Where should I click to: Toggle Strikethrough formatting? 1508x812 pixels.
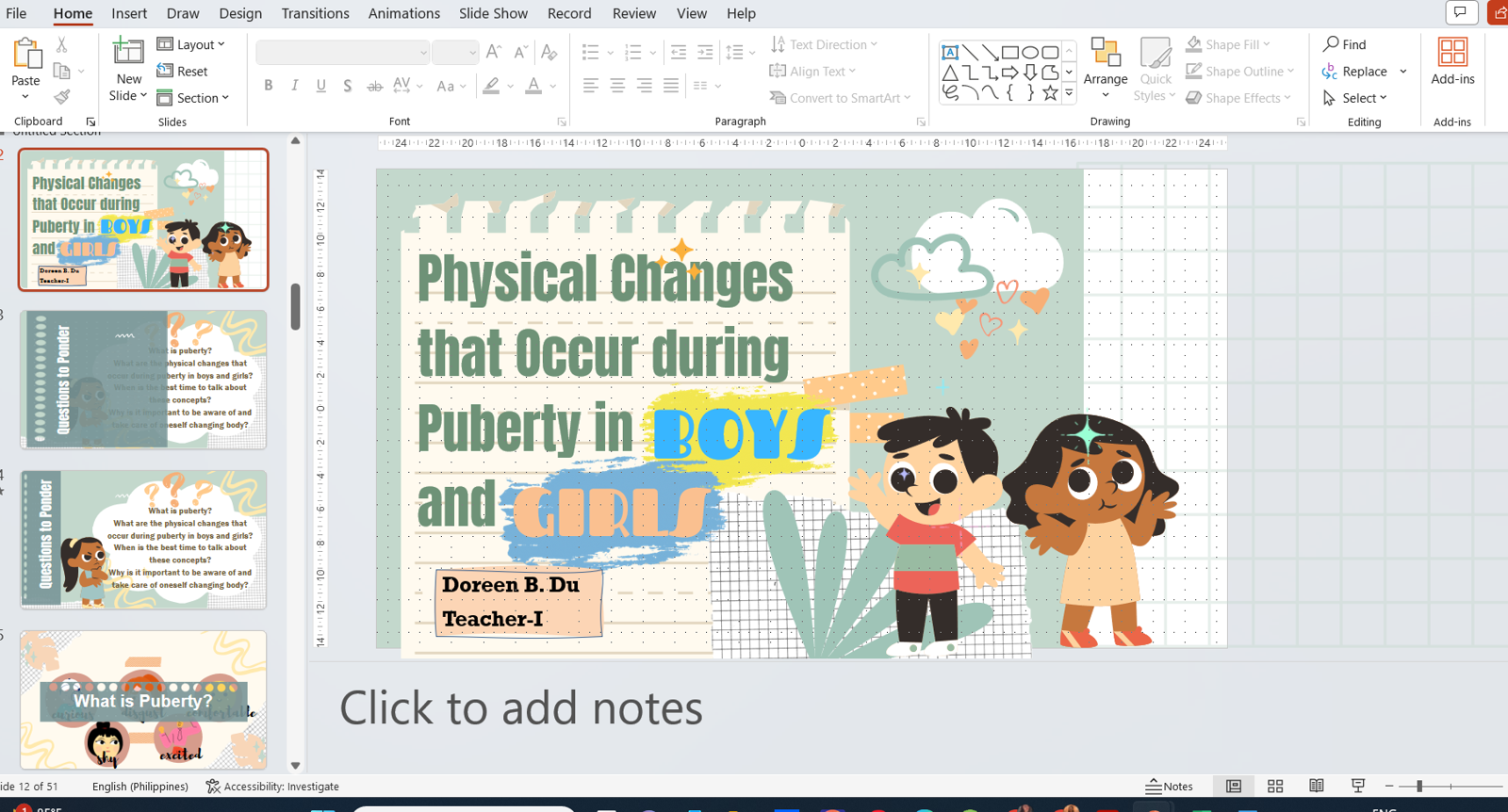pos(374,86)
